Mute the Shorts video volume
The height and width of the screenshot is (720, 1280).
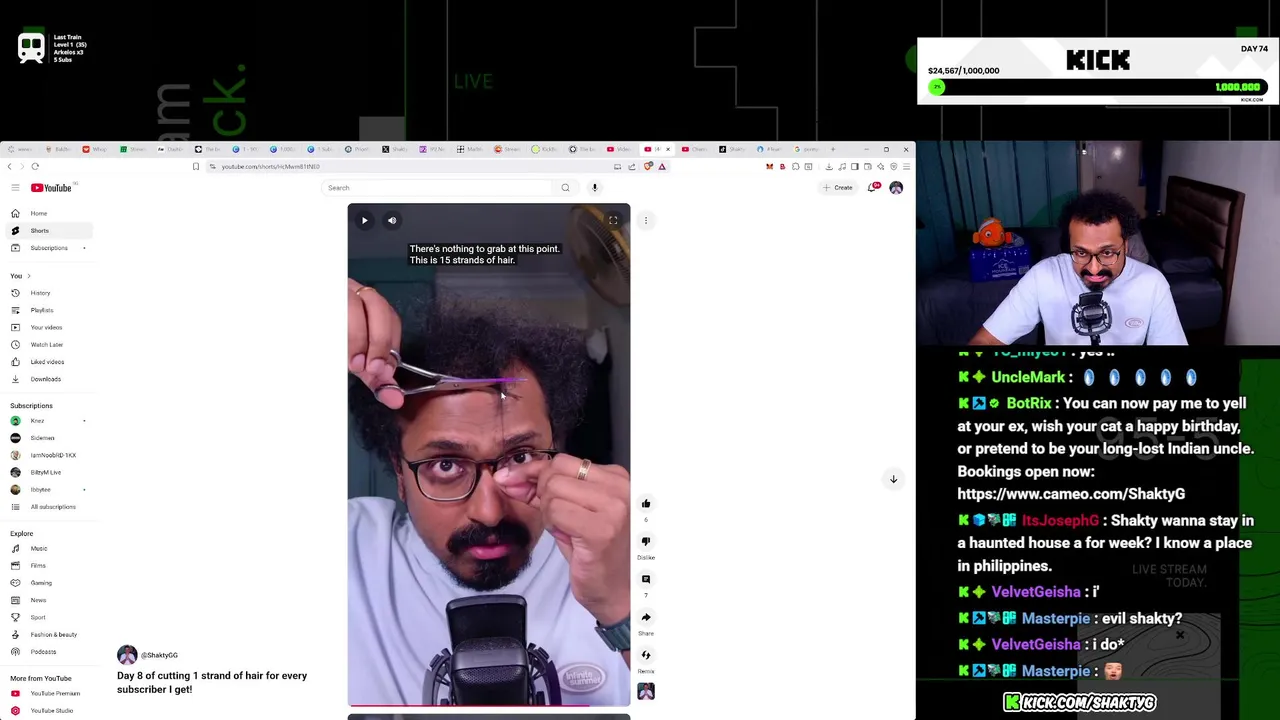tap(392, 221)
